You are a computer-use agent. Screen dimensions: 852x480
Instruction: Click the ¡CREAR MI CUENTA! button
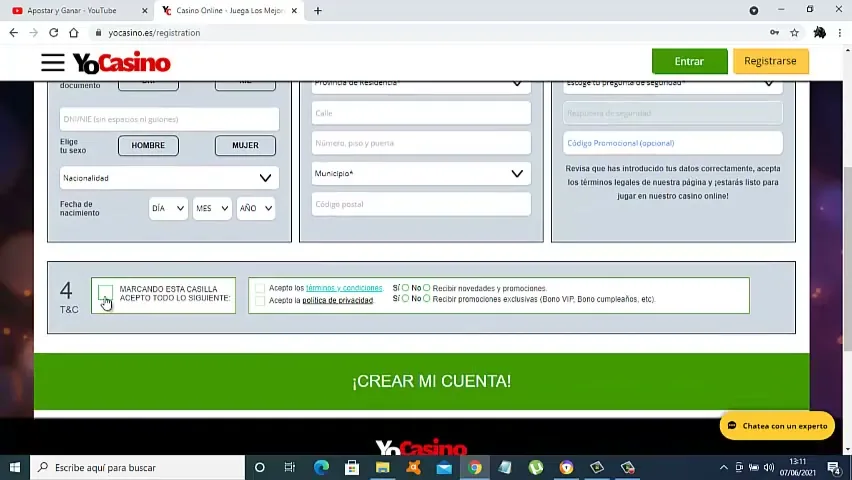click(422, 381)
